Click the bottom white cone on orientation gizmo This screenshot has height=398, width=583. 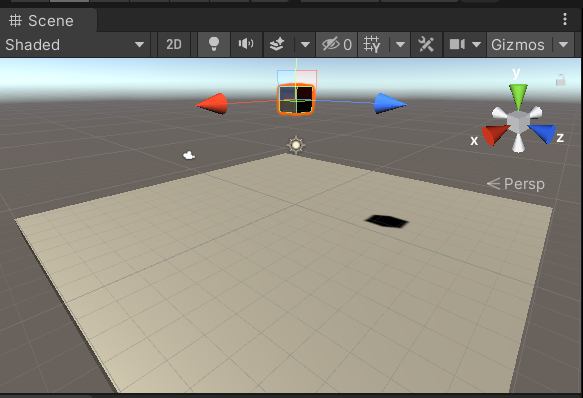518,144
